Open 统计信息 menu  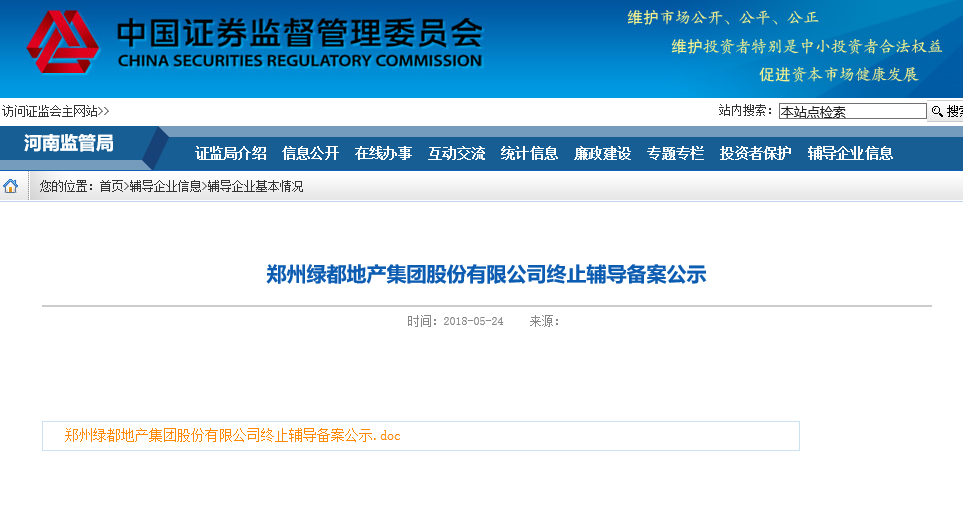click(529, 153)
